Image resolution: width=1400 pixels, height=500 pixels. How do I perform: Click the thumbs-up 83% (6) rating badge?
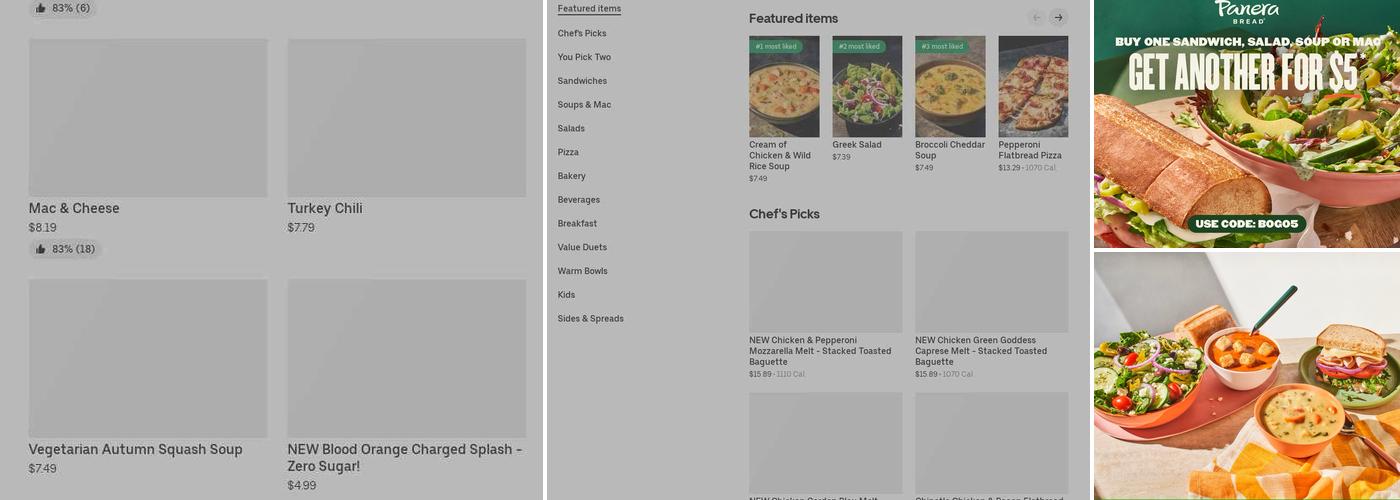click(62, 8)
